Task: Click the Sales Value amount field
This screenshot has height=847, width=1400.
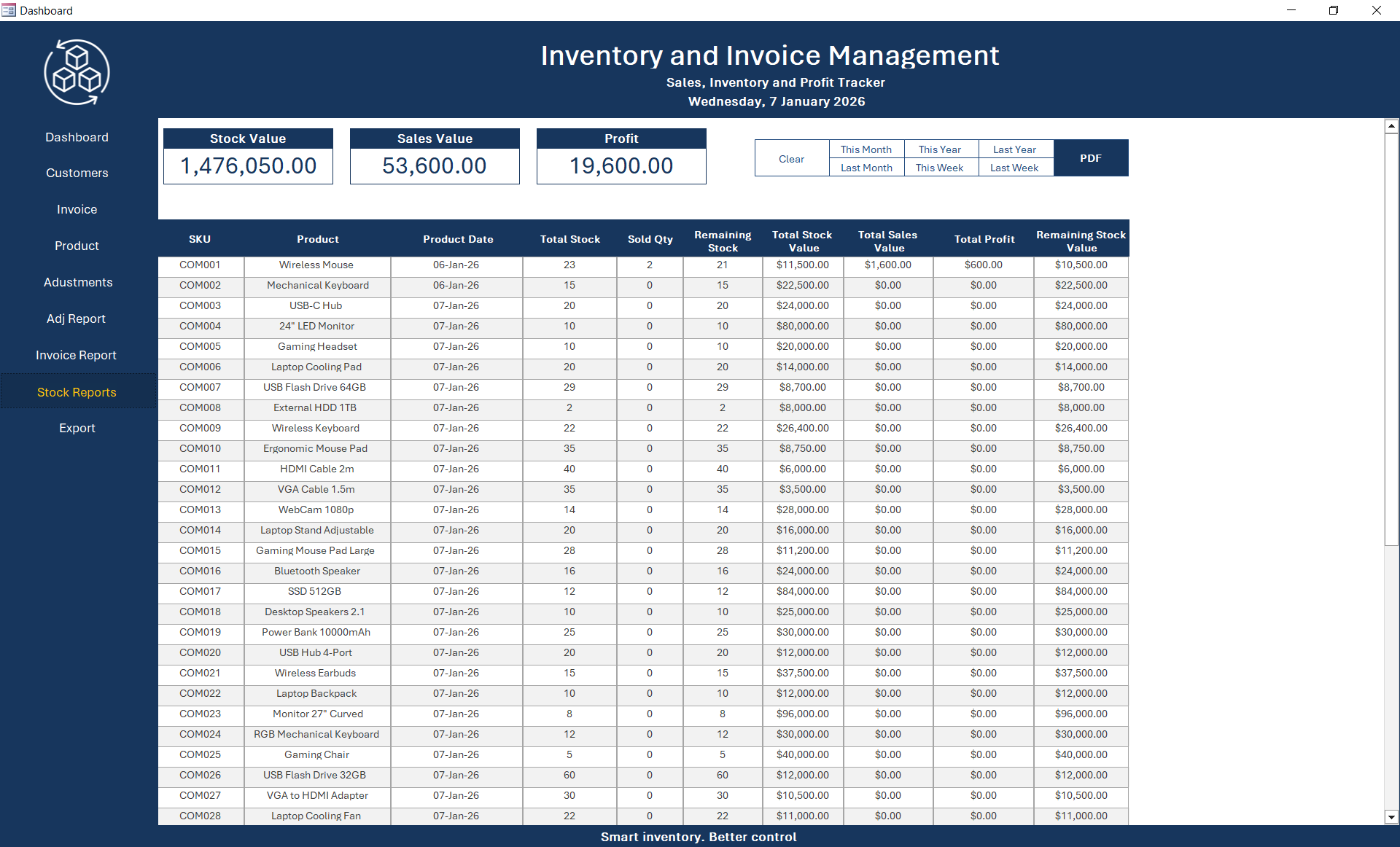Action: (435, 166)
